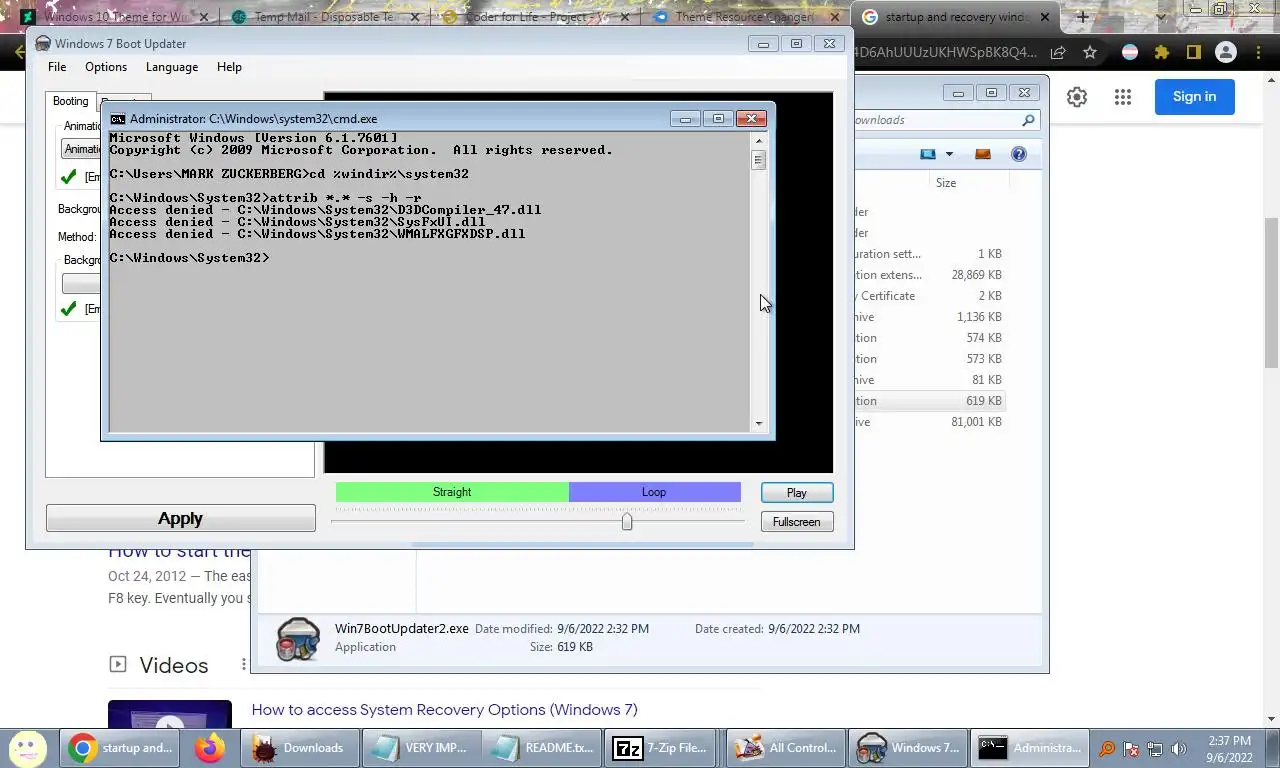The height and width of the screenshot is (768, 1280).
Task: Bookmark page with star icon
Action: (1090, 53)
